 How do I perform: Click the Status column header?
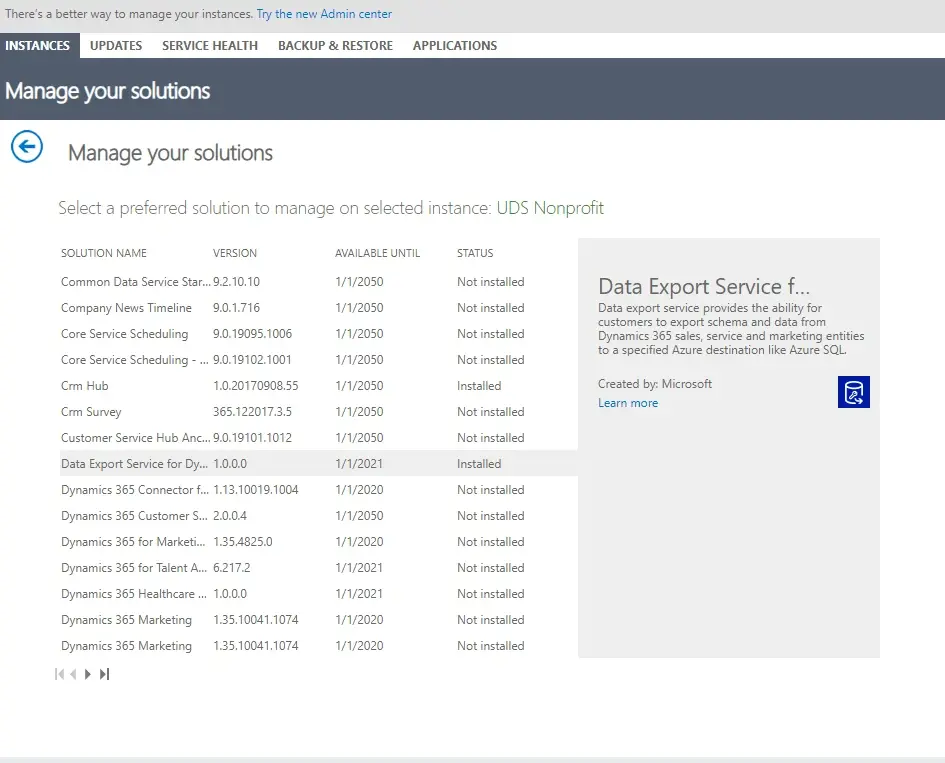[x=475, y=253]
